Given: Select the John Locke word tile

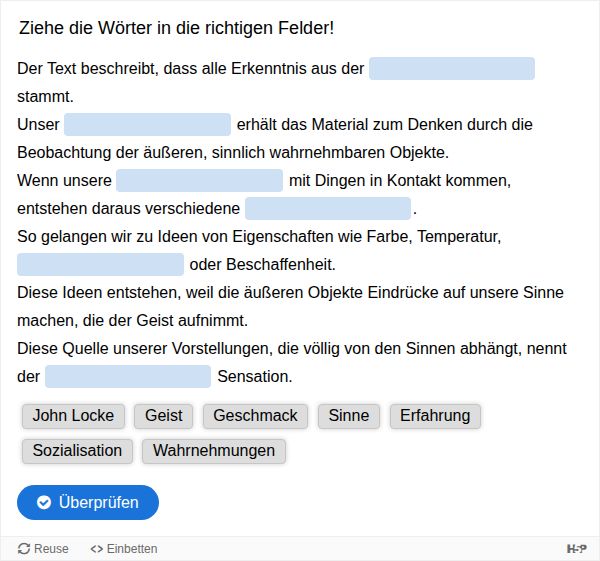Looking at the screenshot, I should pyautogui.click(x=73, y=416).
